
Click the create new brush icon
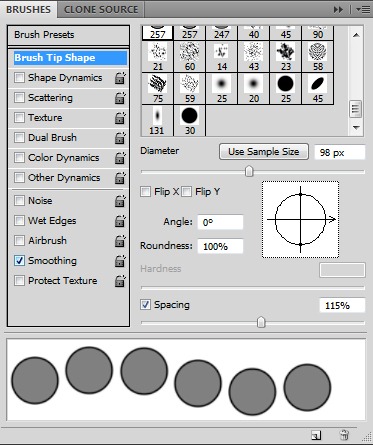(x=316, y=435)
